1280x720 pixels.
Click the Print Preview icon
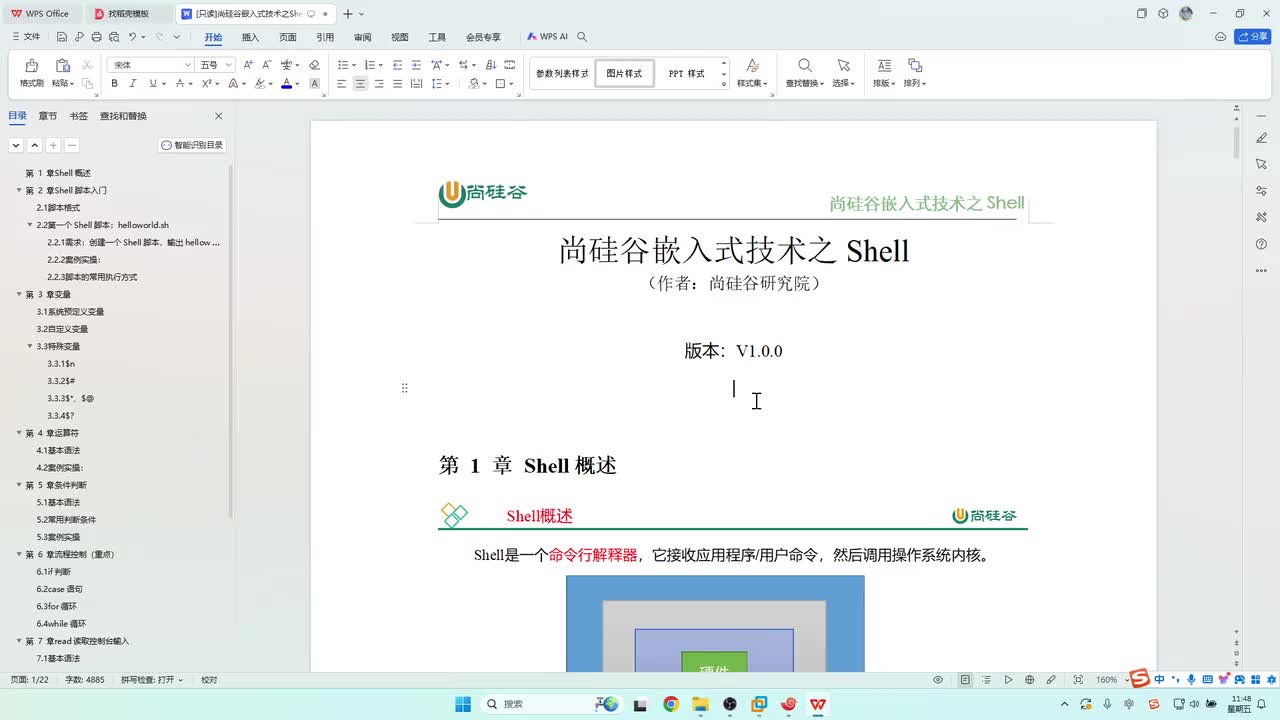pos(113,37)
